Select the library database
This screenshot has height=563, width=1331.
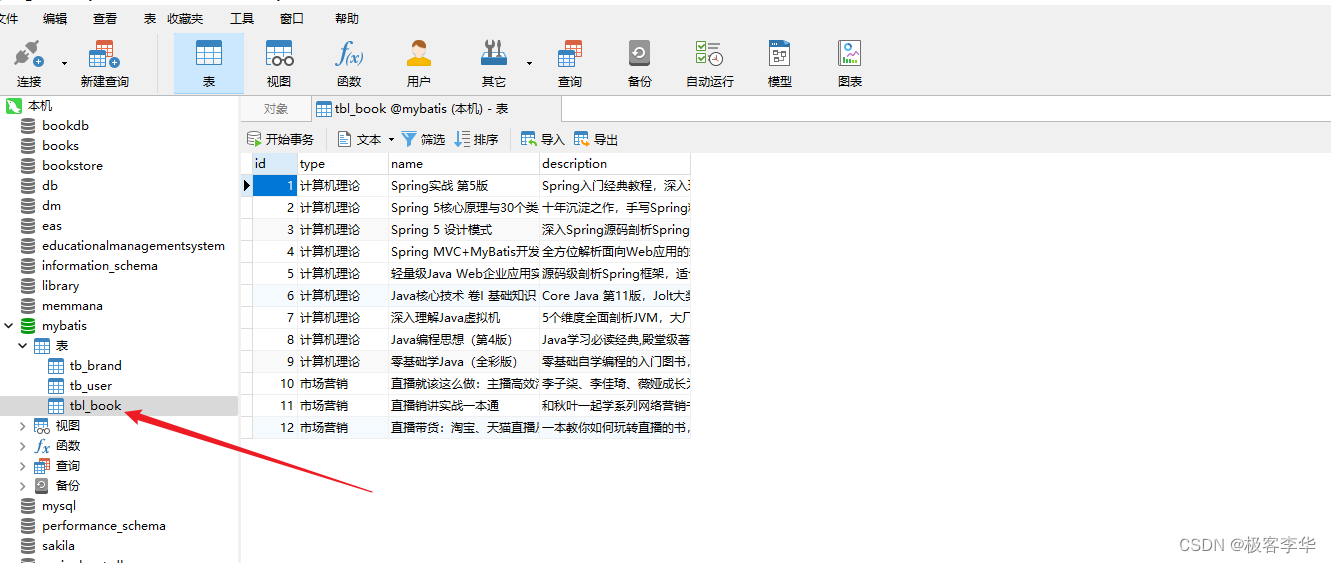tap(60, 285)
